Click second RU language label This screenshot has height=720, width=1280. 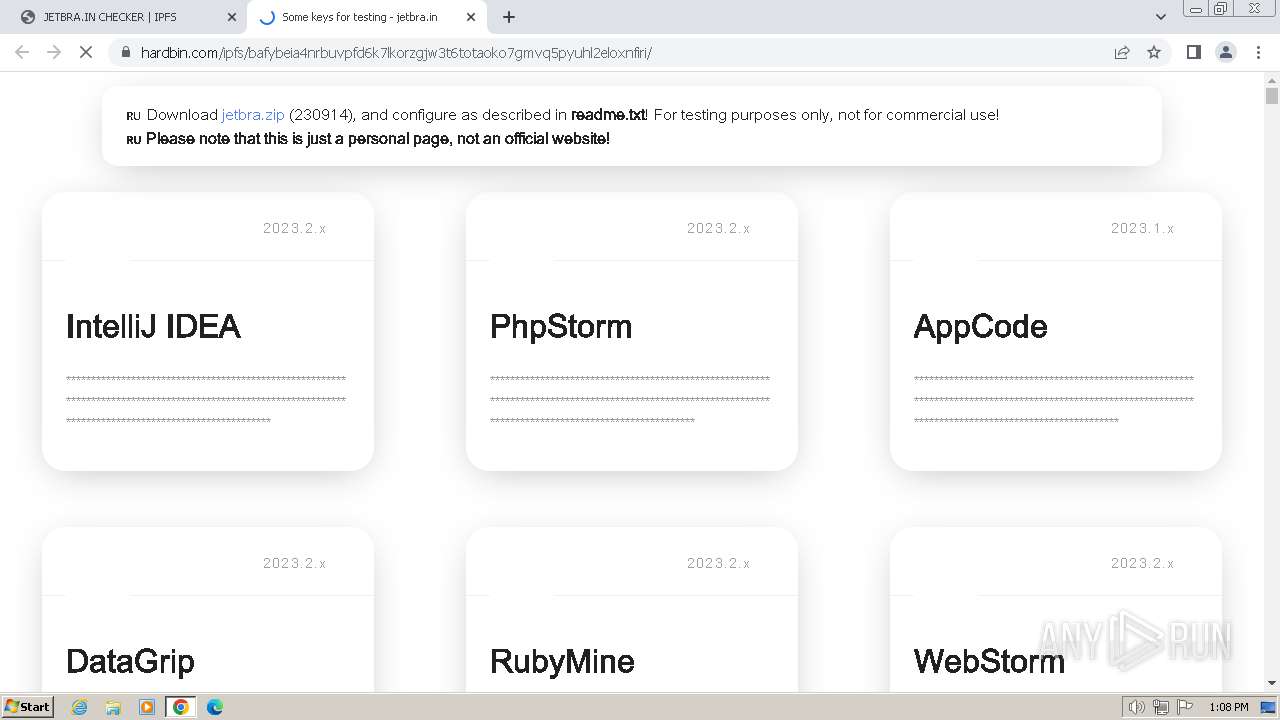(133, 140)
